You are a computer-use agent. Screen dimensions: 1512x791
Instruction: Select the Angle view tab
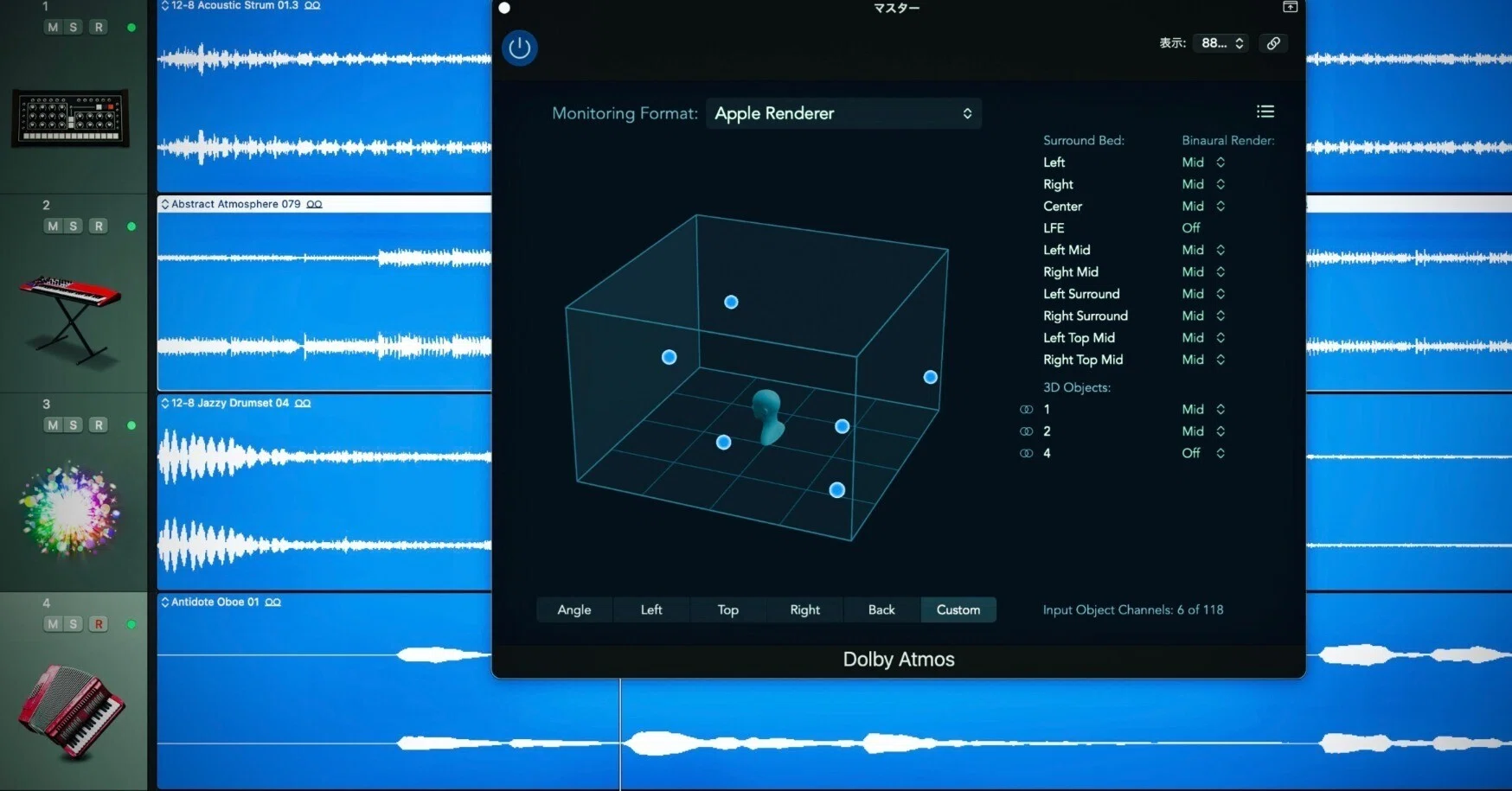[x=574, y=609]
